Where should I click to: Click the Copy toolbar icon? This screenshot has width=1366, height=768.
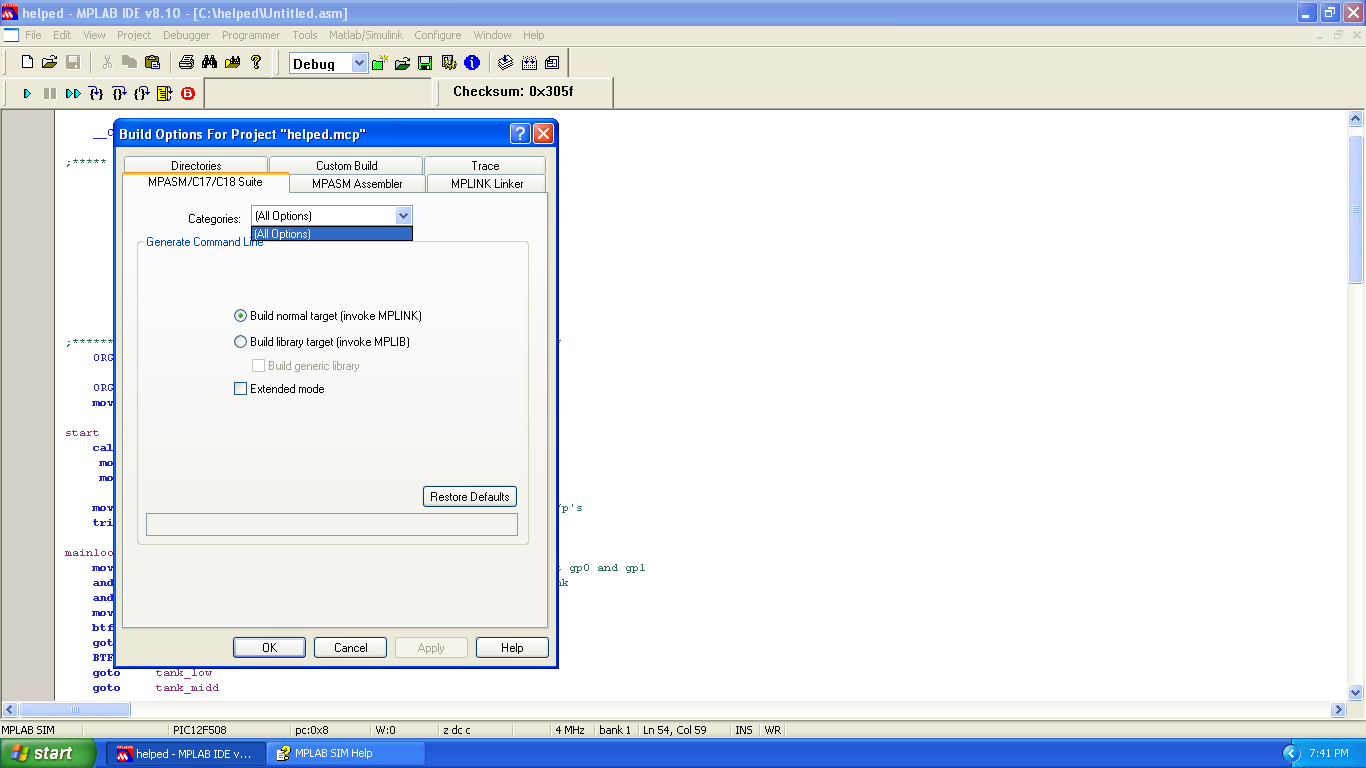129,62
